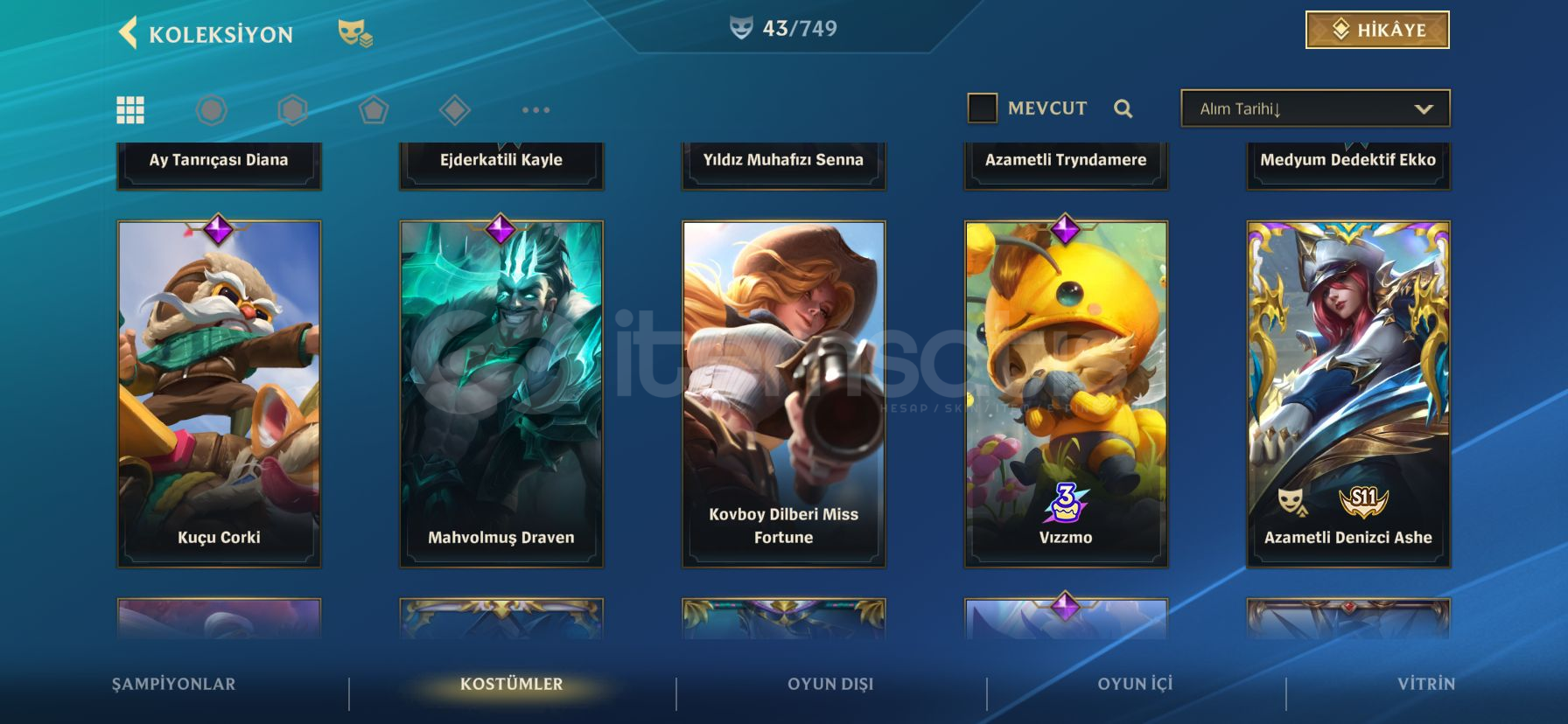Click the sort dropdown chevron arrow
Screen dimensions: 1568x724
1424,109
